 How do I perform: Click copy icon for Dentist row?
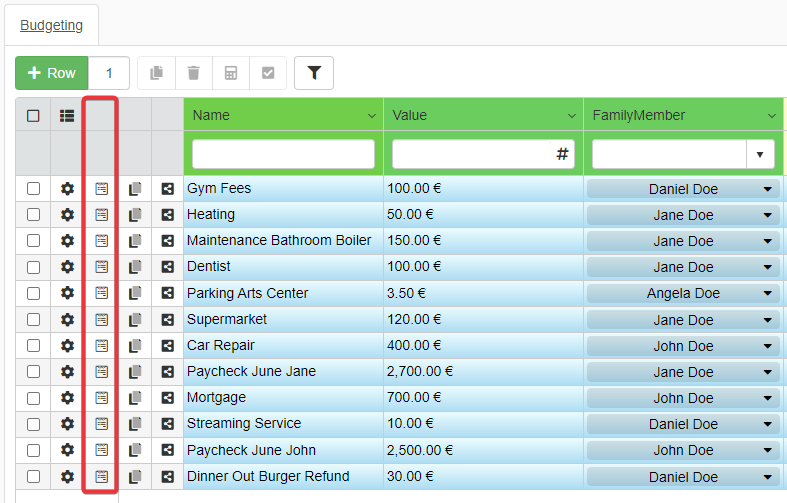135,267
